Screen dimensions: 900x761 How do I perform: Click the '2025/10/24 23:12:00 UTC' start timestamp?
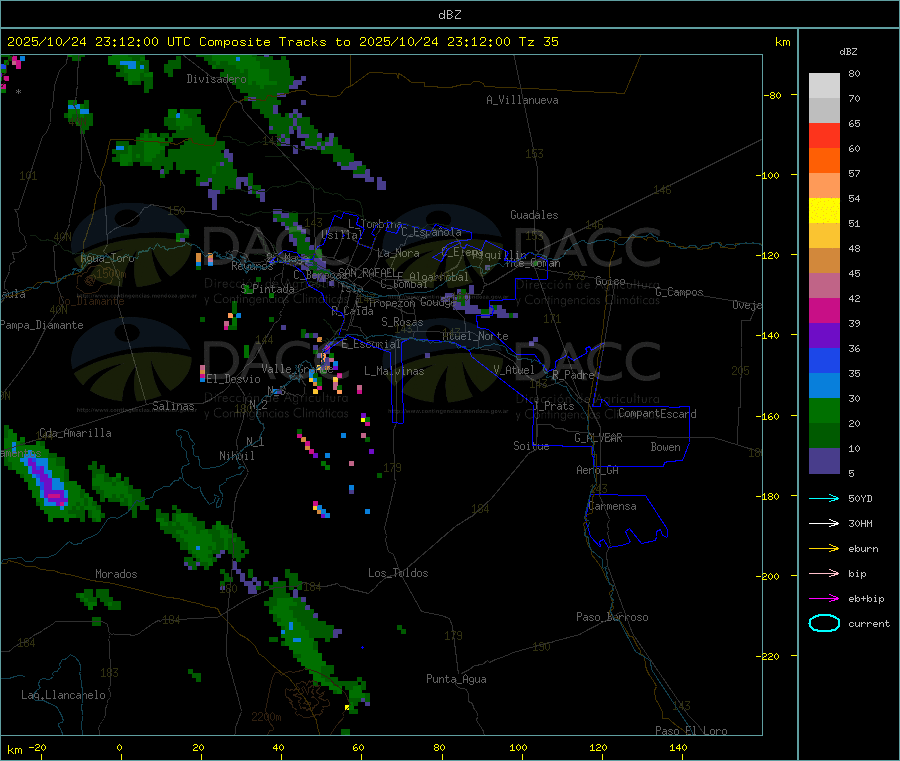pyautogui.click(x=99, y=42)
